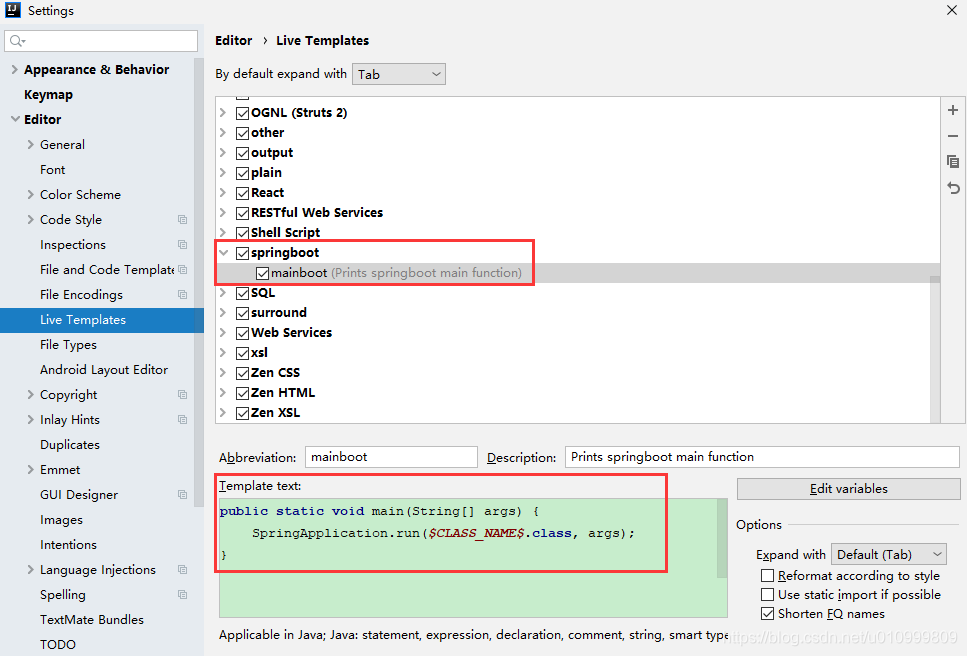Open the Expand with Default (Tab) dropdown
This screenshot has width=967, height=656.
pyautogui.click(x=888, y=554)
